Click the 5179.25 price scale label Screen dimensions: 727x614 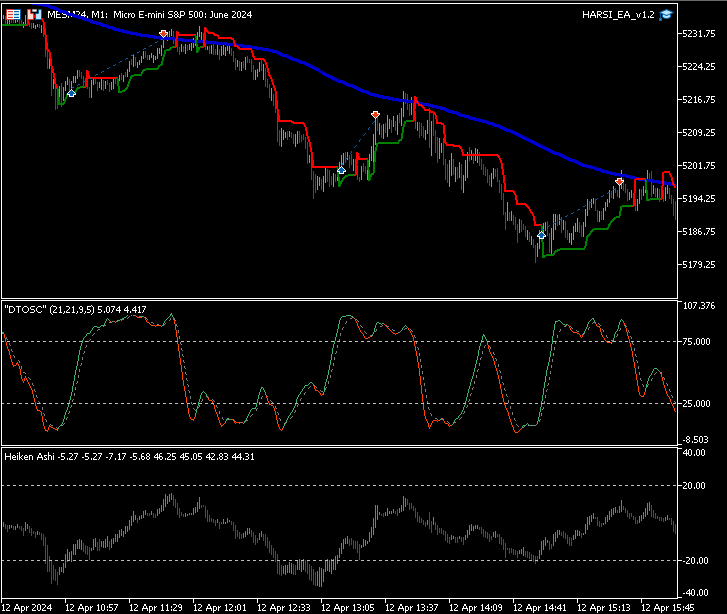pos(699,264)
